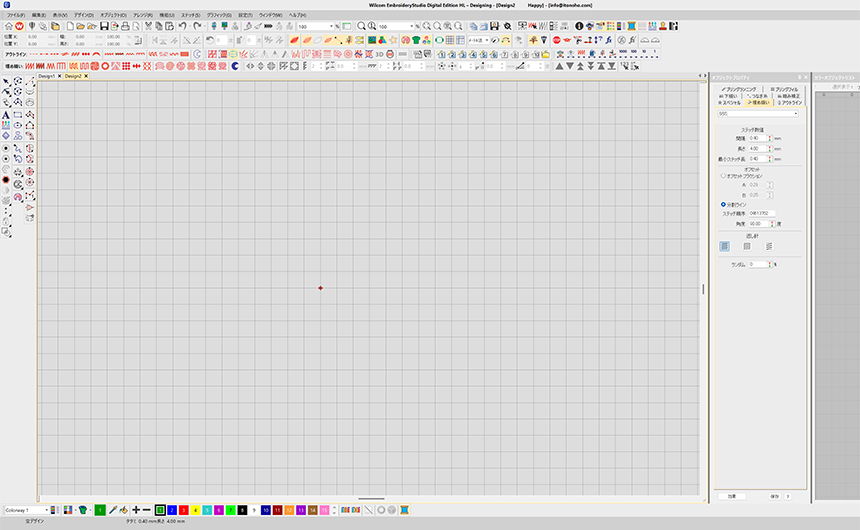
Task: Open the ファイル(F) menu
Action: 16,16
